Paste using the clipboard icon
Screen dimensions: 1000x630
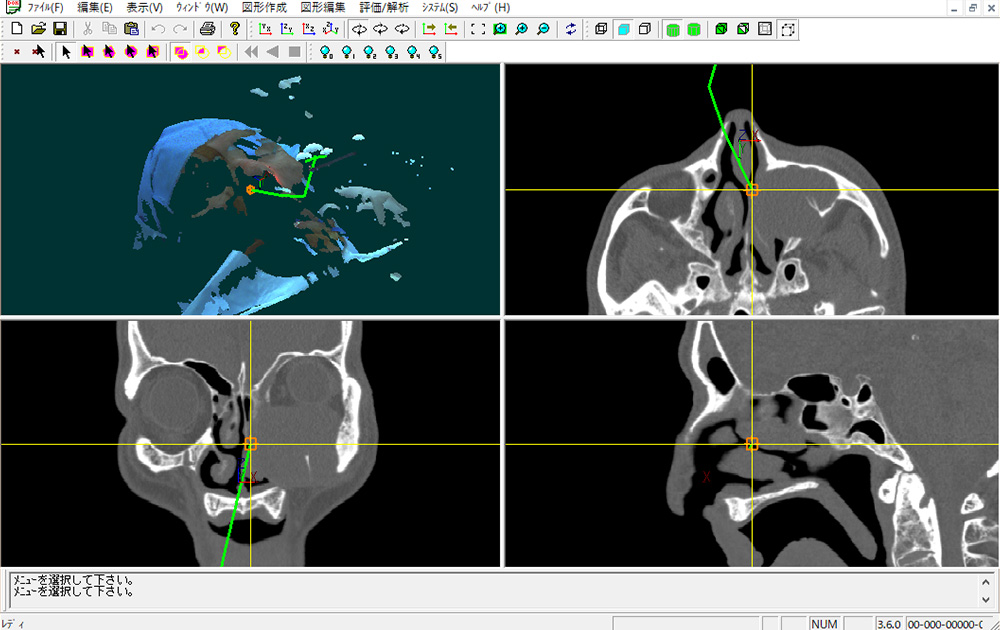tap(131, 29)
